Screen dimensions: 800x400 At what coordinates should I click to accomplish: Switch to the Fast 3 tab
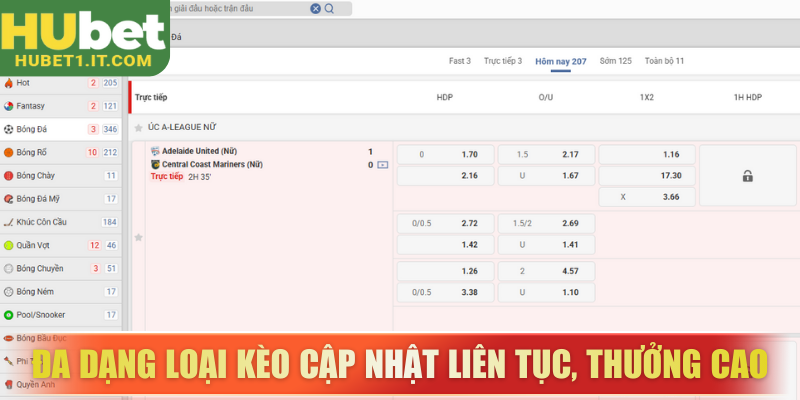(x=460, y=61)
